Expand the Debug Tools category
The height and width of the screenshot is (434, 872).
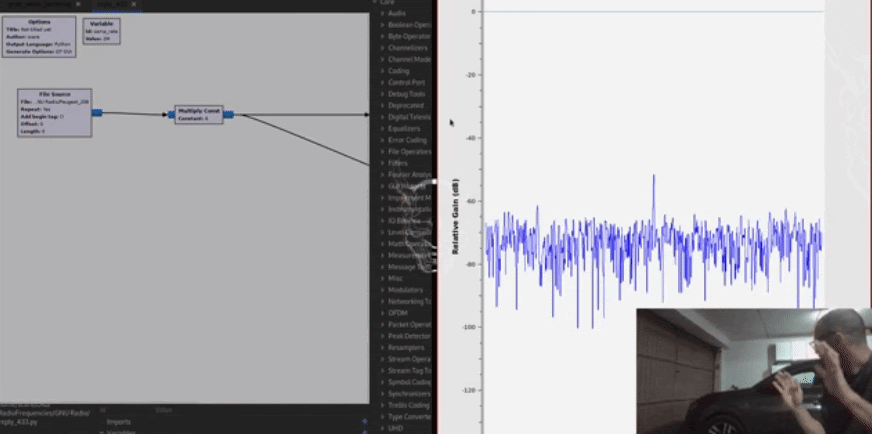[405, 93]
